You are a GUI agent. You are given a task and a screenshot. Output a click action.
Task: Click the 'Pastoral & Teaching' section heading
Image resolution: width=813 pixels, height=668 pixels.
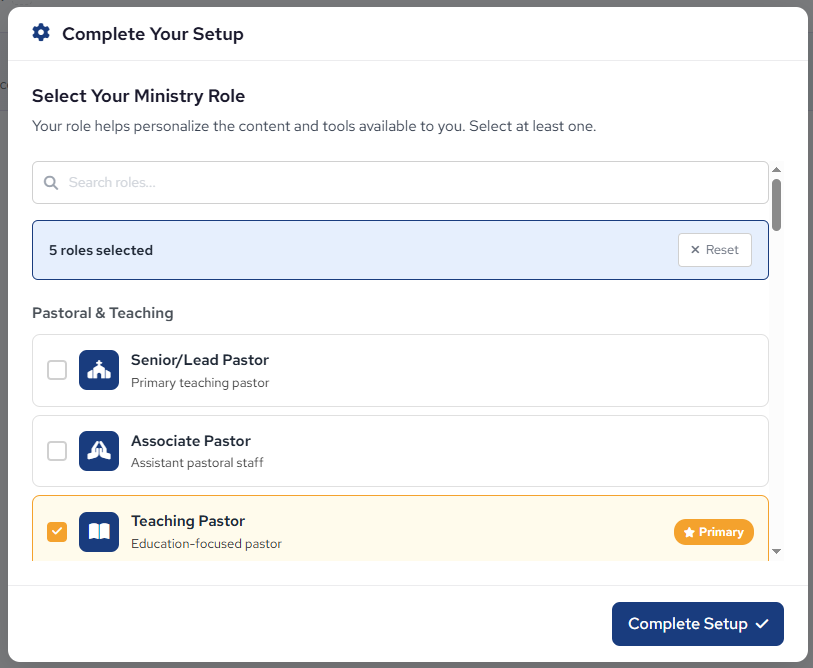103,313
